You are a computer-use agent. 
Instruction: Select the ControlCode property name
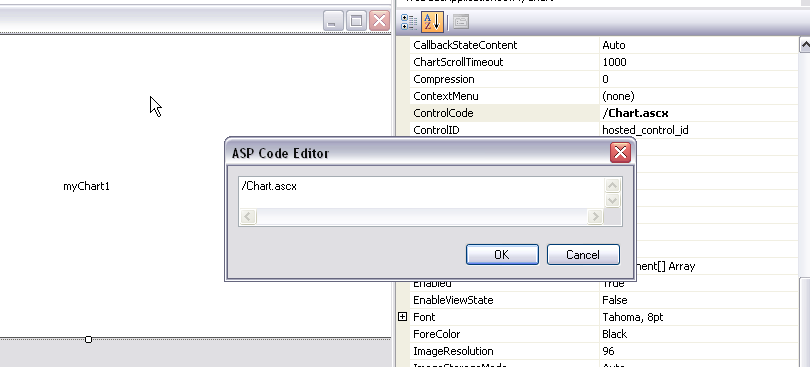[x=443, y=113]
